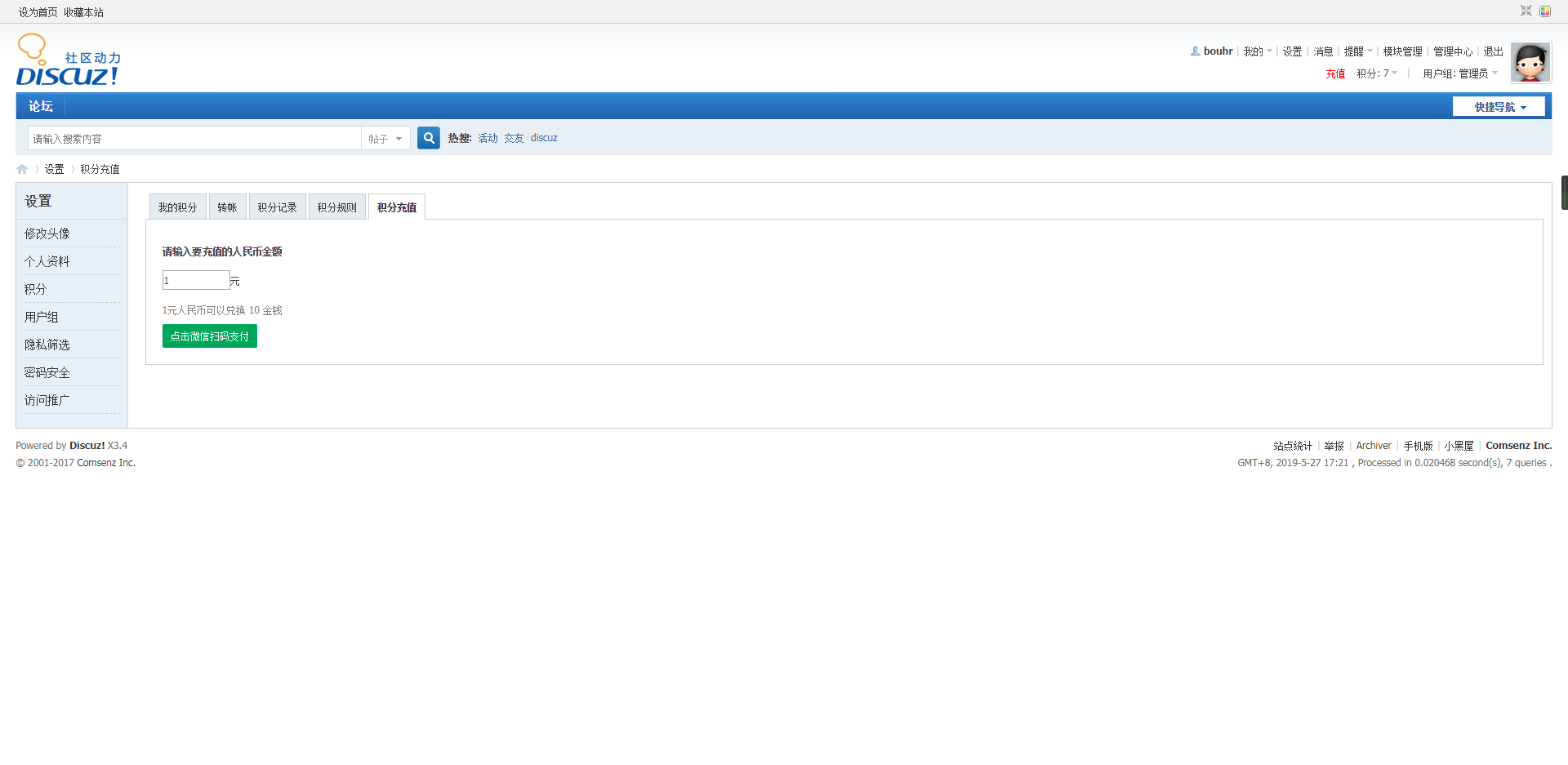Open the user avatar picture
1568x765 pixels.
click(x=1530, y=63)
